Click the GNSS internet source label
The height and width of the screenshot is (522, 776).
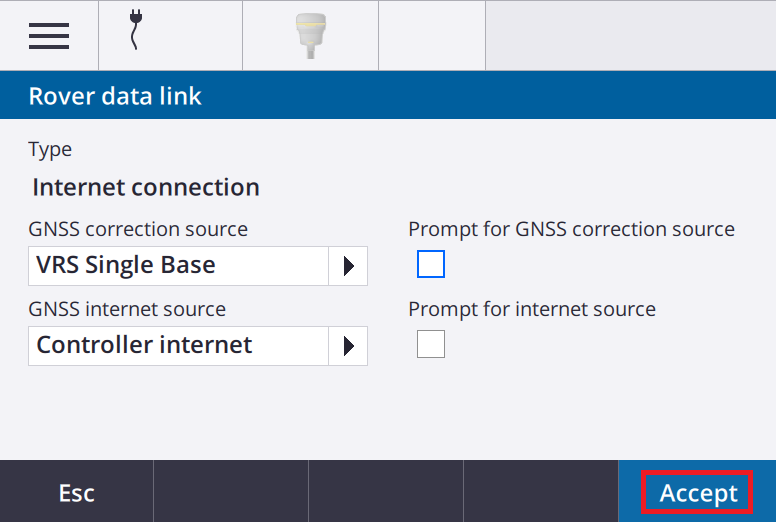coord(127,309)
